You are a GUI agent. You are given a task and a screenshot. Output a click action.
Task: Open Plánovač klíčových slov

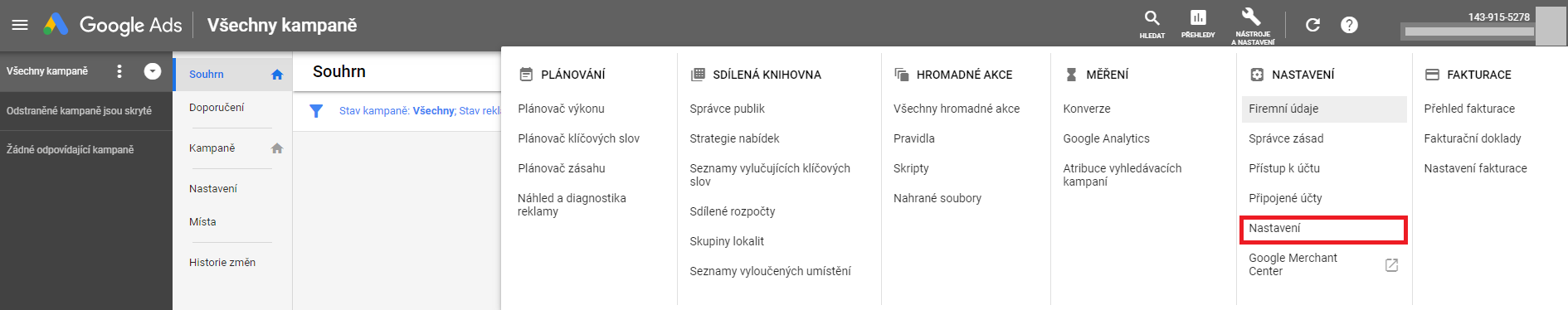tap(579, 138)
